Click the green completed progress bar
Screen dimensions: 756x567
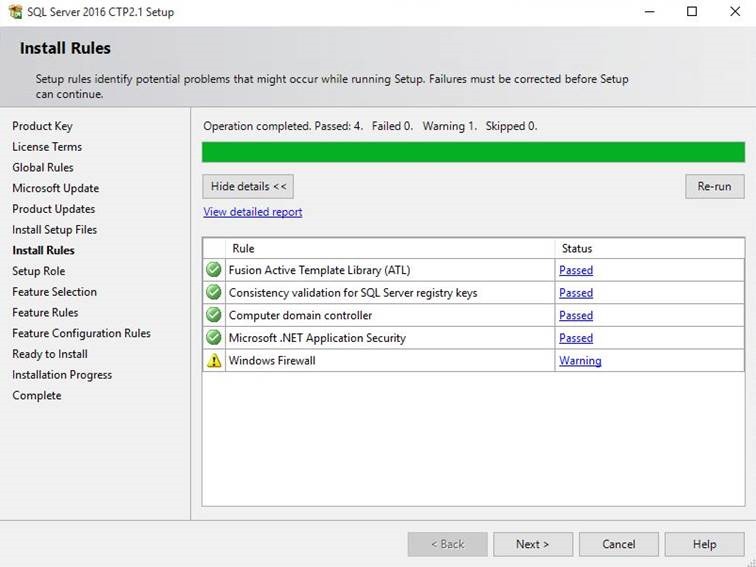coord(473,152)
